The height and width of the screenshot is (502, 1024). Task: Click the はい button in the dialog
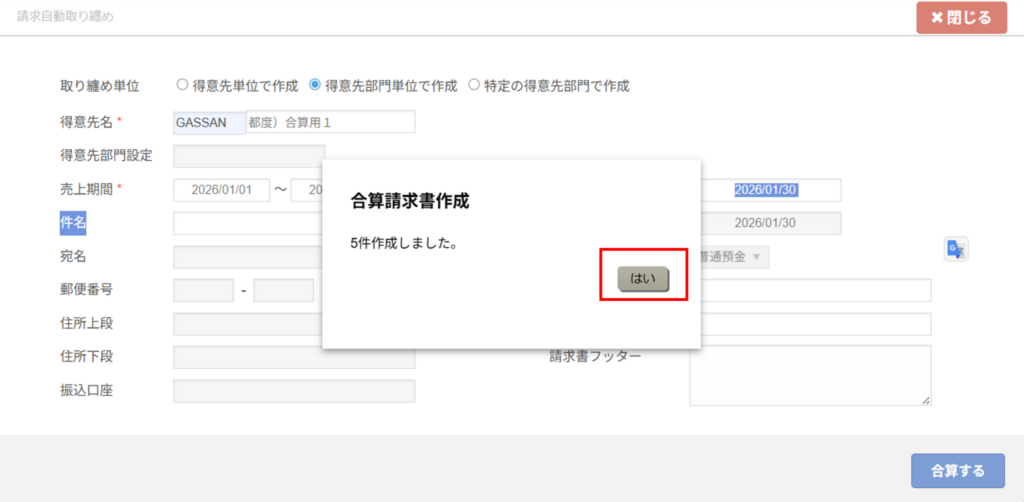coord(643,279)
